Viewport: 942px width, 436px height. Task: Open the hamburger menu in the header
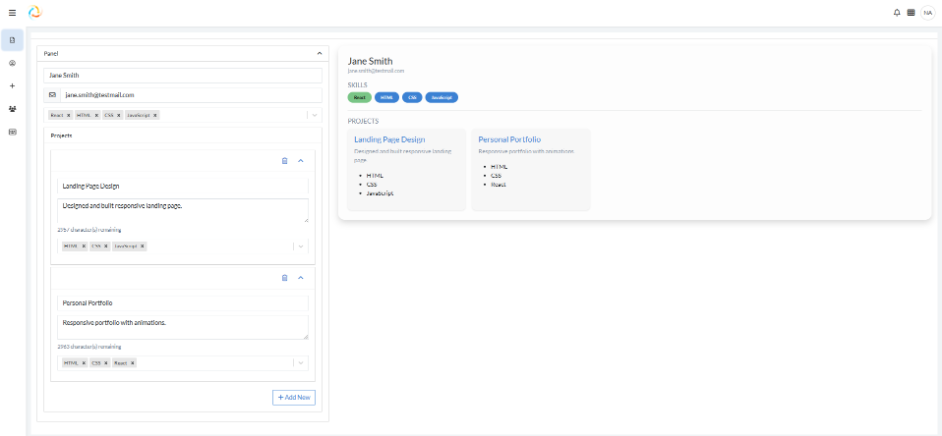pyautogui.click(x=12, y=12)
